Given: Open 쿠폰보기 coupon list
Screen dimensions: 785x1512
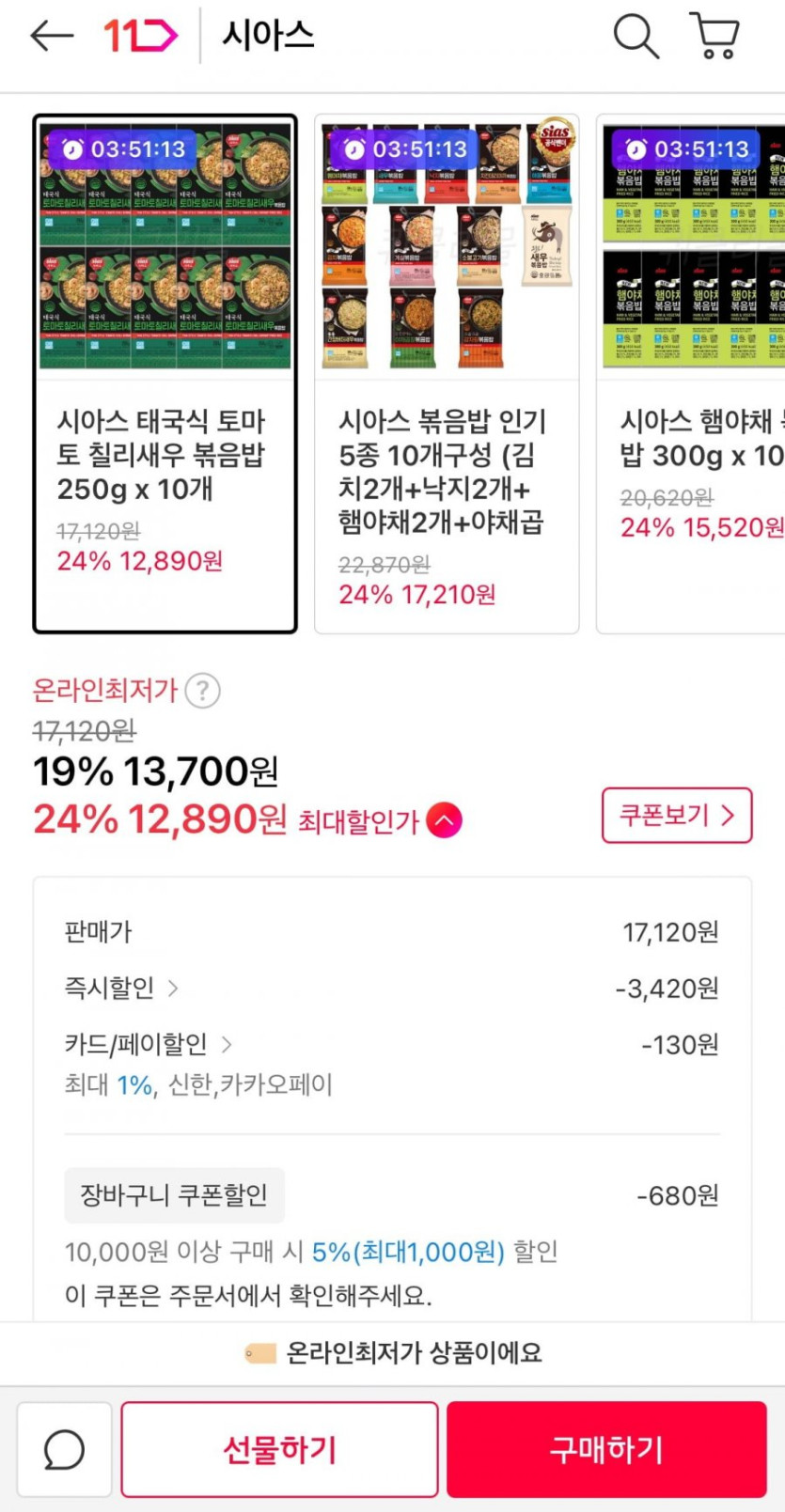Looking at the screenshot, I should click(676, 815).
